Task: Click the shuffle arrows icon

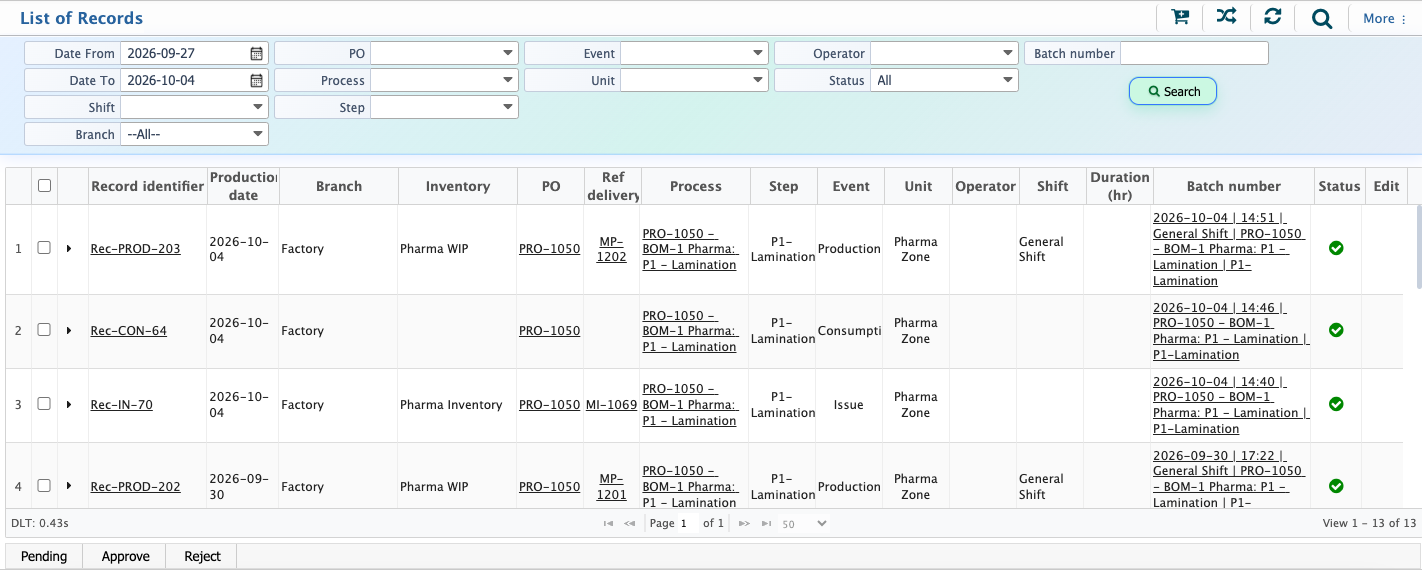Action: point(1226,17)
